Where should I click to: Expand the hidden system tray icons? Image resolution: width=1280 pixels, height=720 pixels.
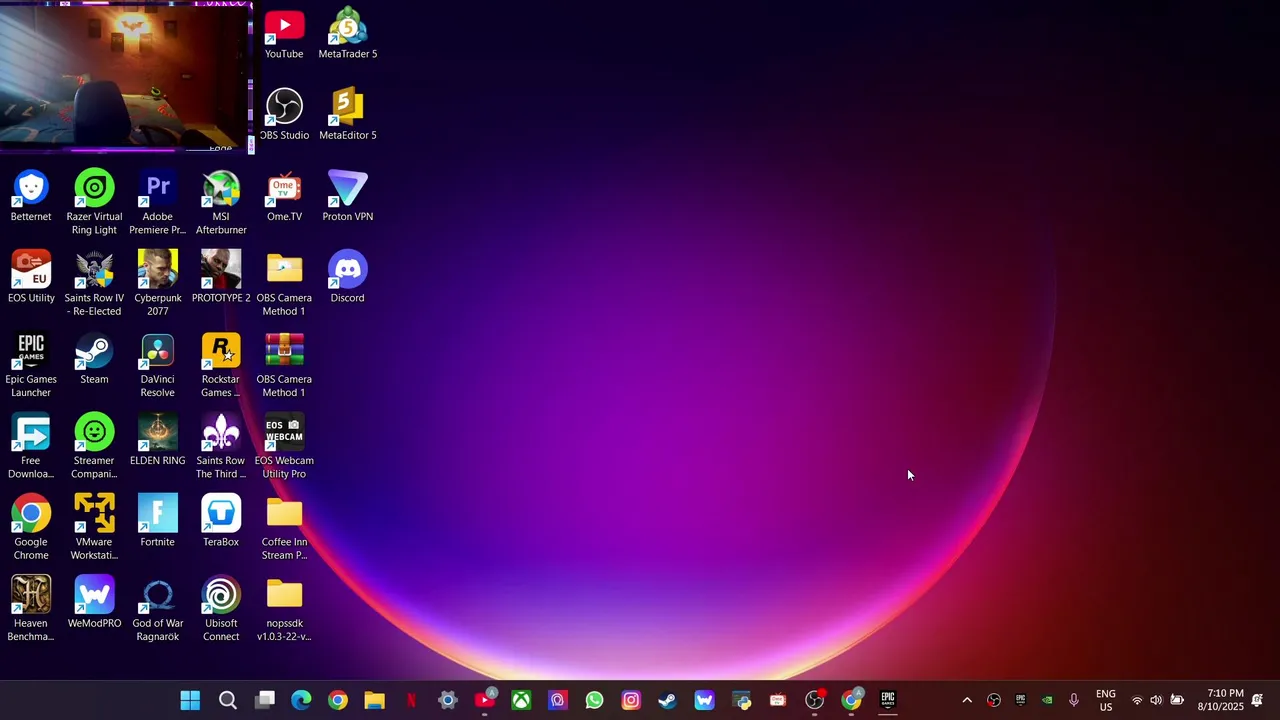(967, 700)
